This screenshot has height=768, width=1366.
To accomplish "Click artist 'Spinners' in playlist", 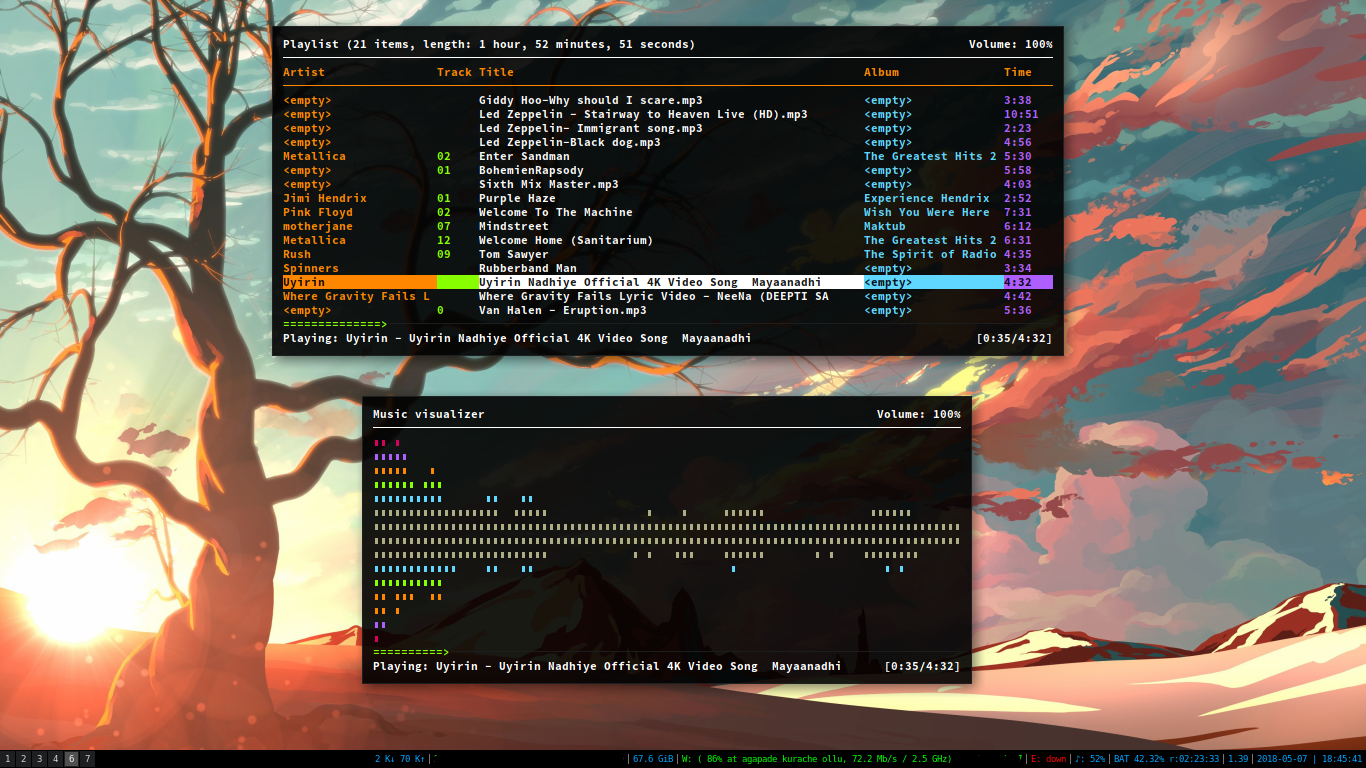I will [x=311, y=268].
